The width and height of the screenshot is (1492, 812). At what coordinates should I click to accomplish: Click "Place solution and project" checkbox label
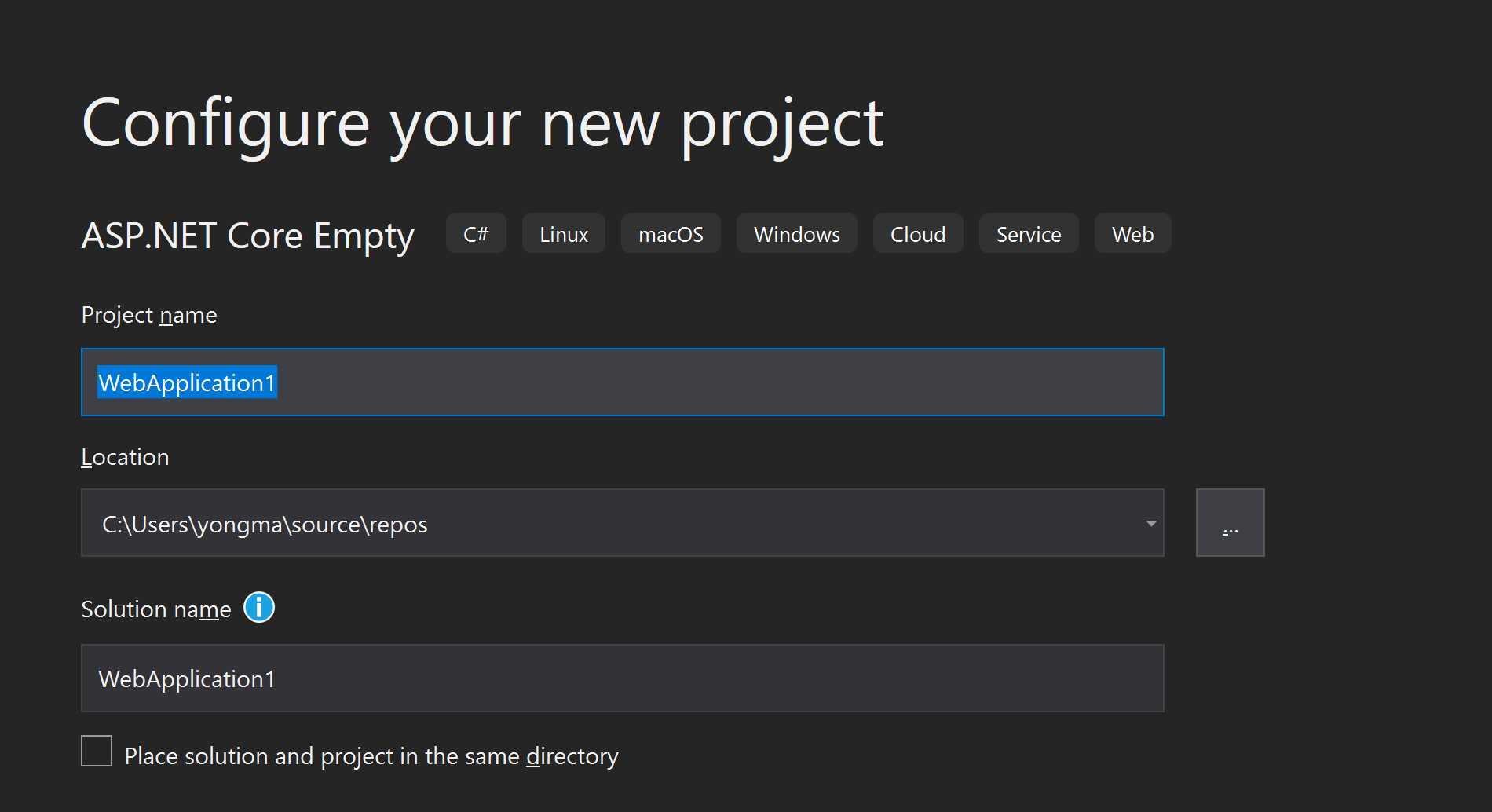pos(371,756)
